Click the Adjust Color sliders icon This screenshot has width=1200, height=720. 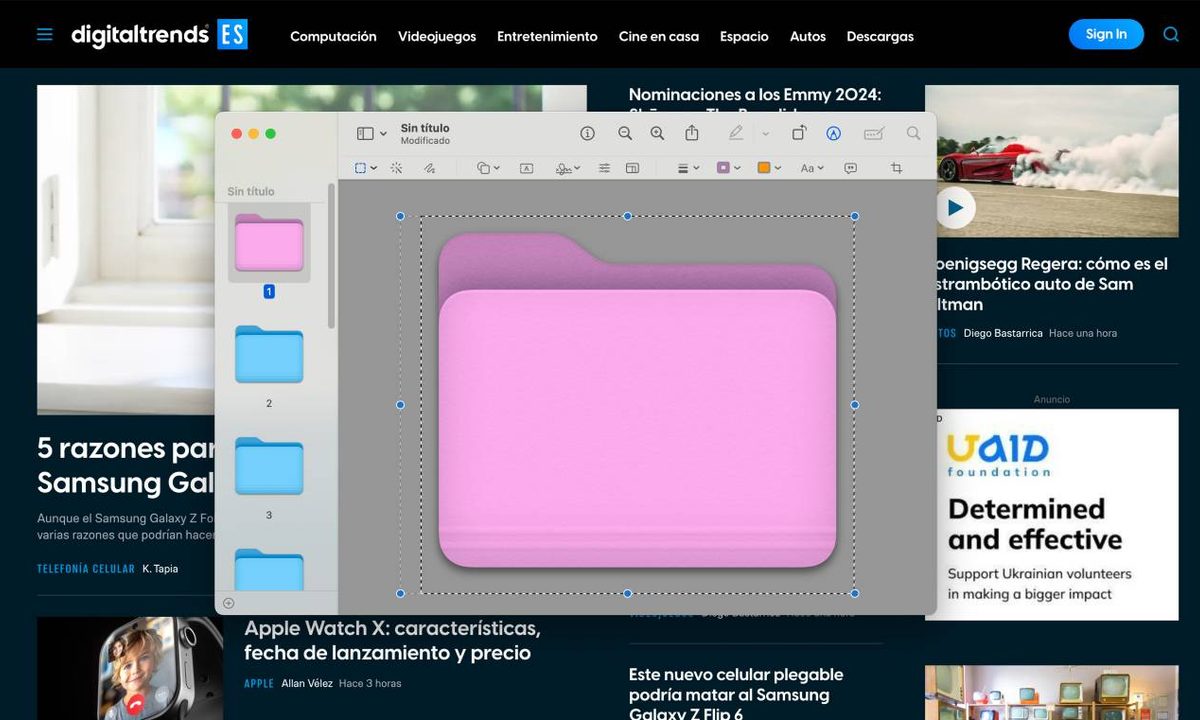(604, 167)
